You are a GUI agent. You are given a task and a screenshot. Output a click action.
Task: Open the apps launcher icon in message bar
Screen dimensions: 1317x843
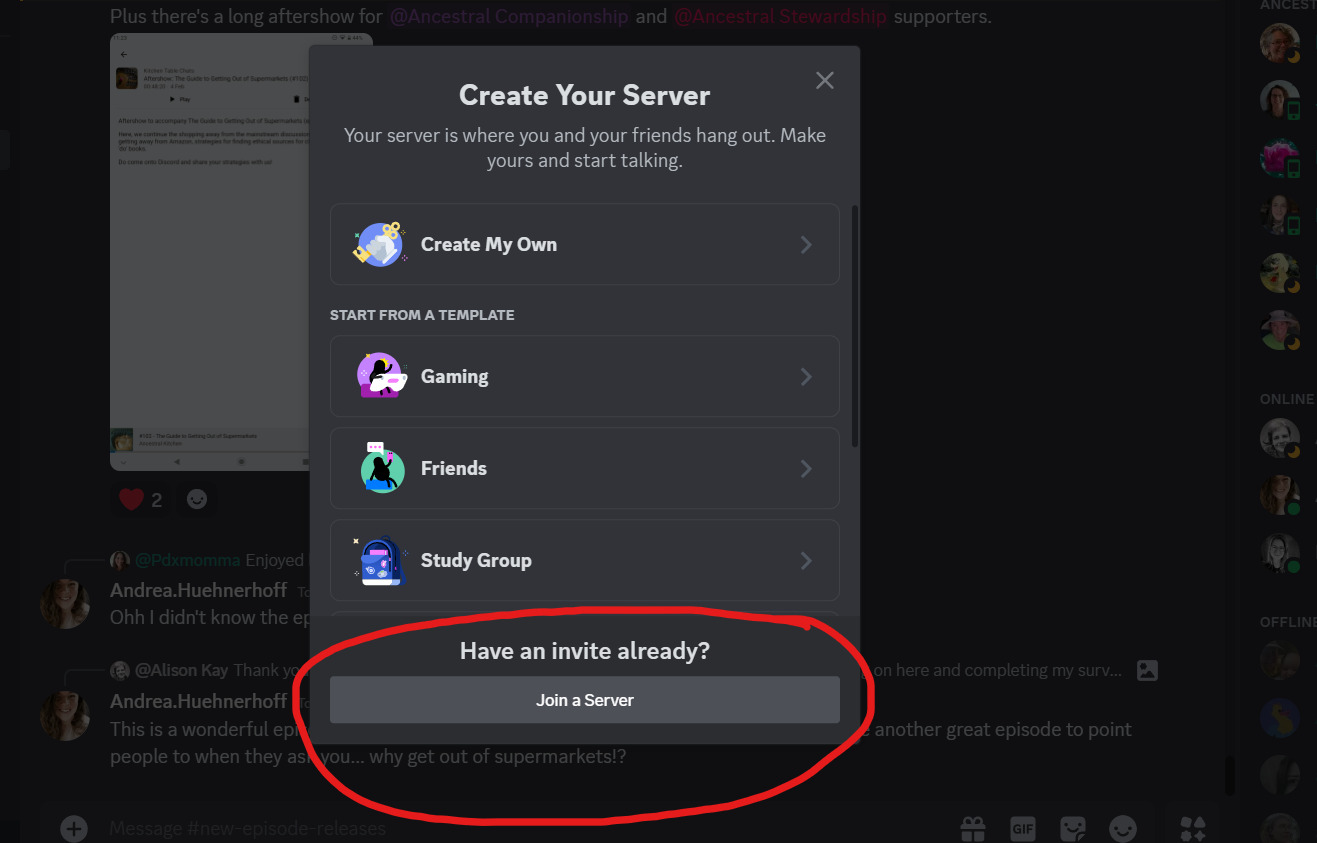[1193, 828]
